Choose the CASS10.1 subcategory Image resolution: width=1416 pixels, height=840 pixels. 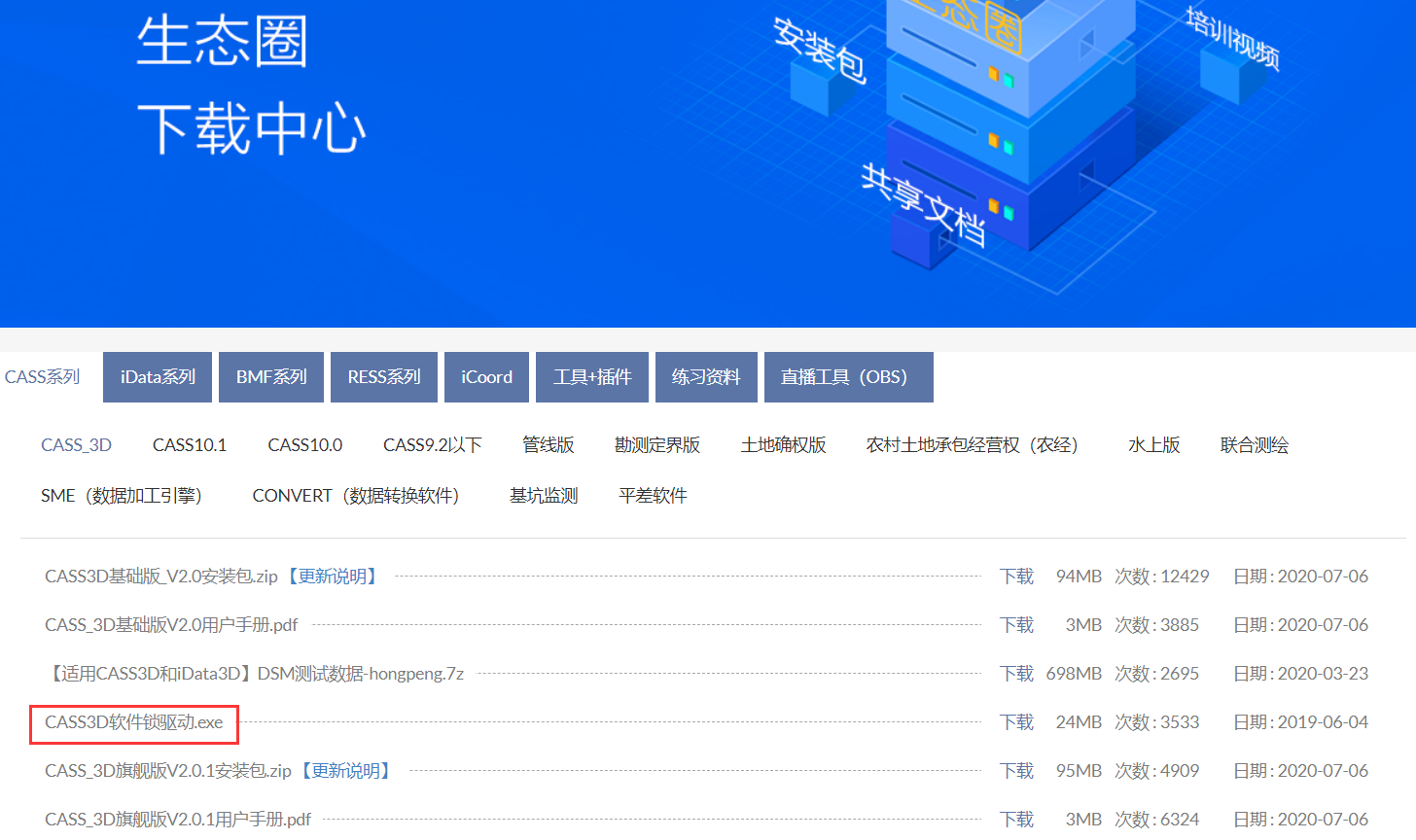190,445
